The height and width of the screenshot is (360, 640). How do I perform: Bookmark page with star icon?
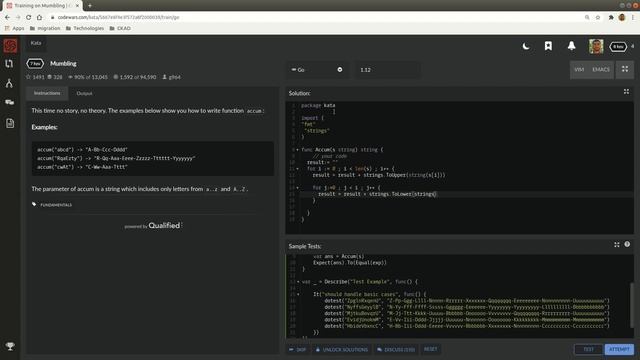(598, 17)
